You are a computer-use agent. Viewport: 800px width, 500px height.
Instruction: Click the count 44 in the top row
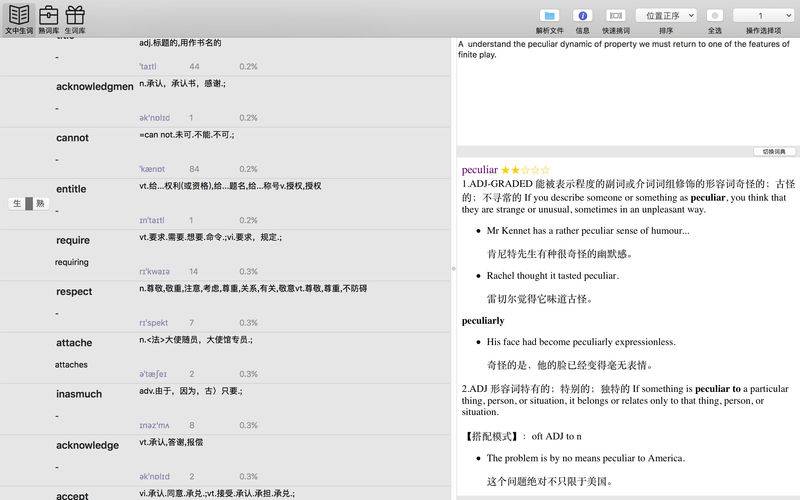click(194, 66)
